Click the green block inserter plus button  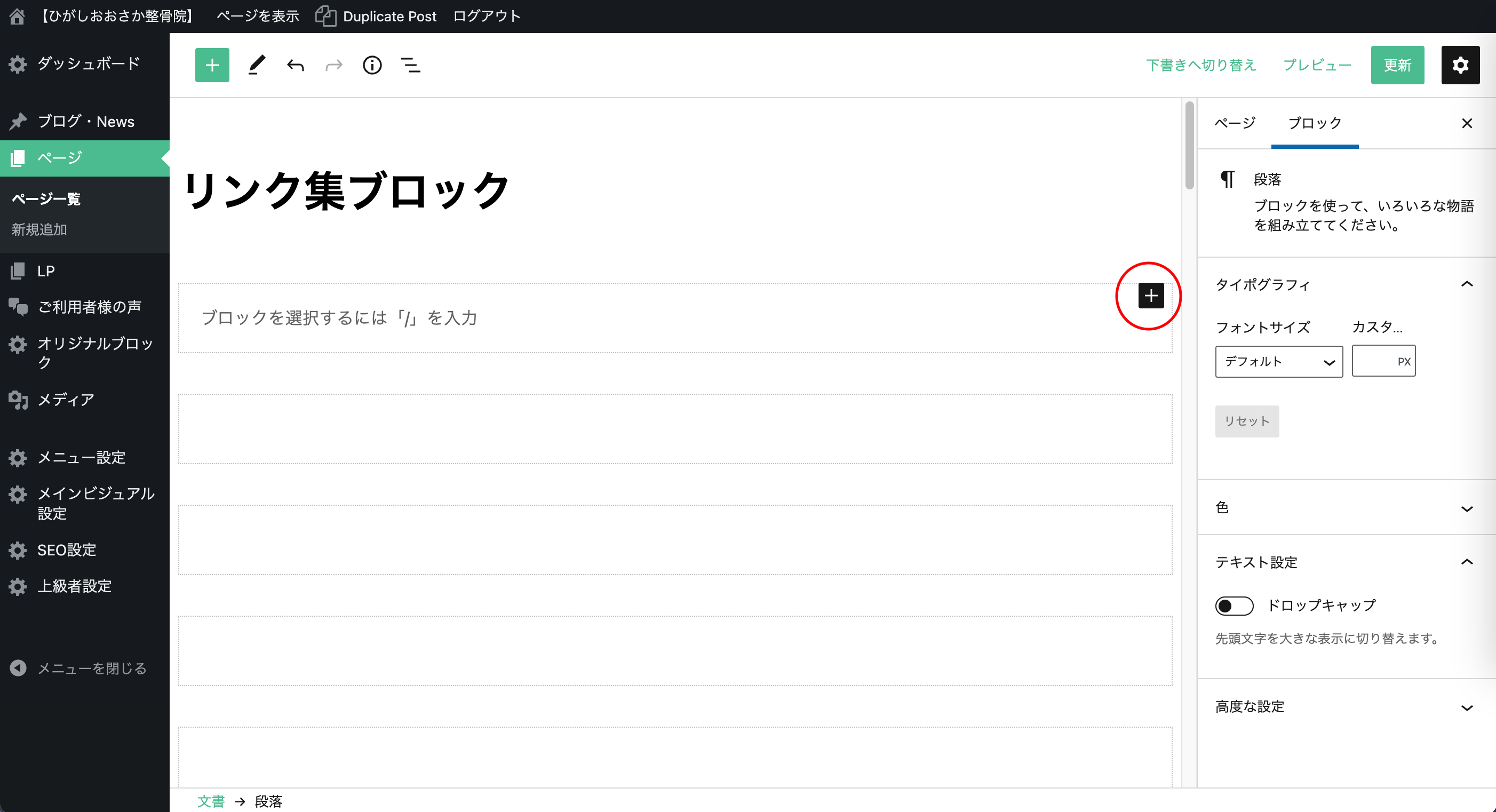212,65
